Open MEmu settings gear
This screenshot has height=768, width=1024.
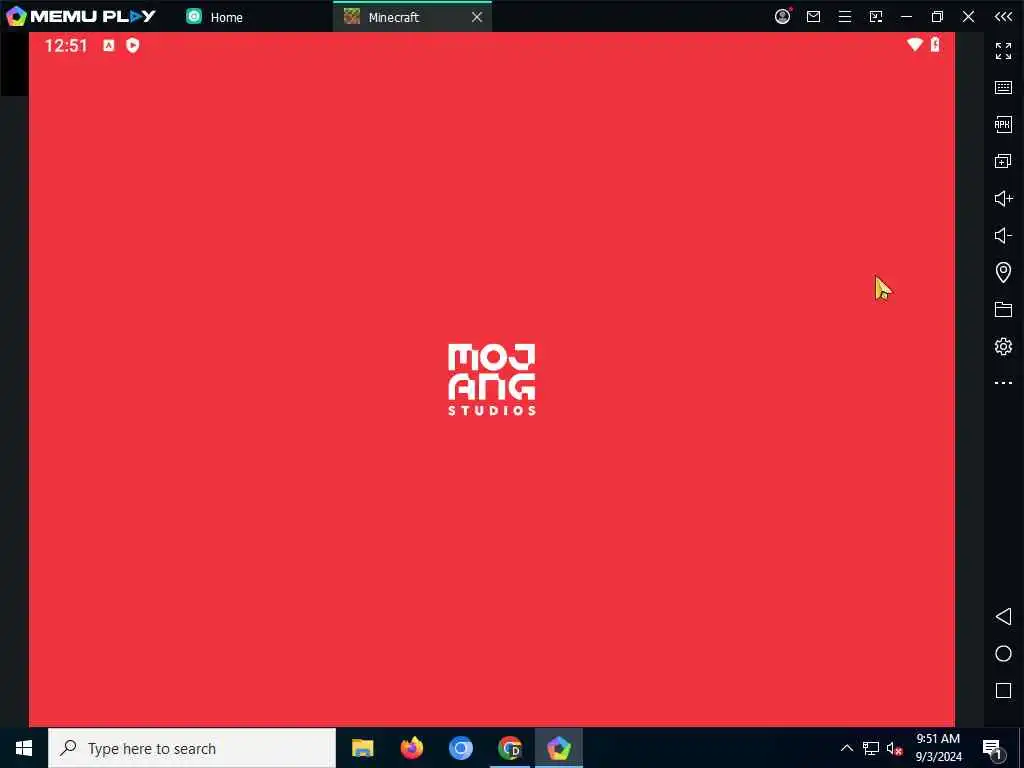[x=1003, y=346]
